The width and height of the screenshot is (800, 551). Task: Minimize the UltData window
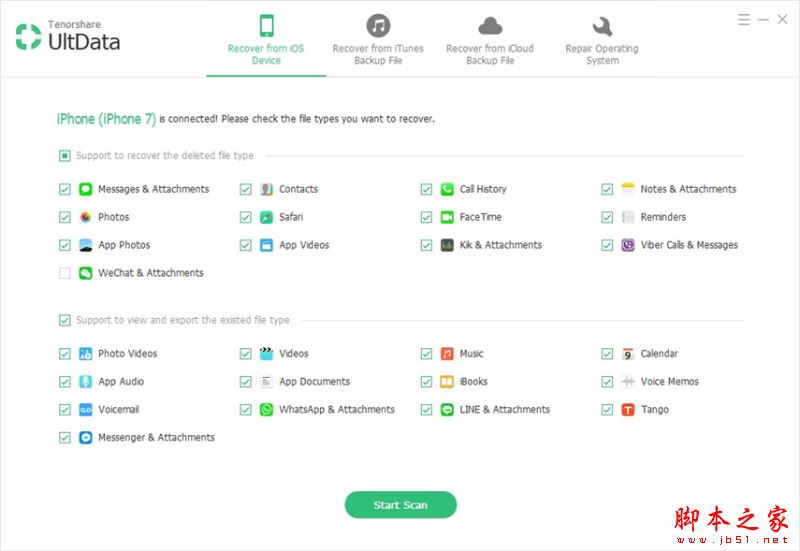pos(763,20)
